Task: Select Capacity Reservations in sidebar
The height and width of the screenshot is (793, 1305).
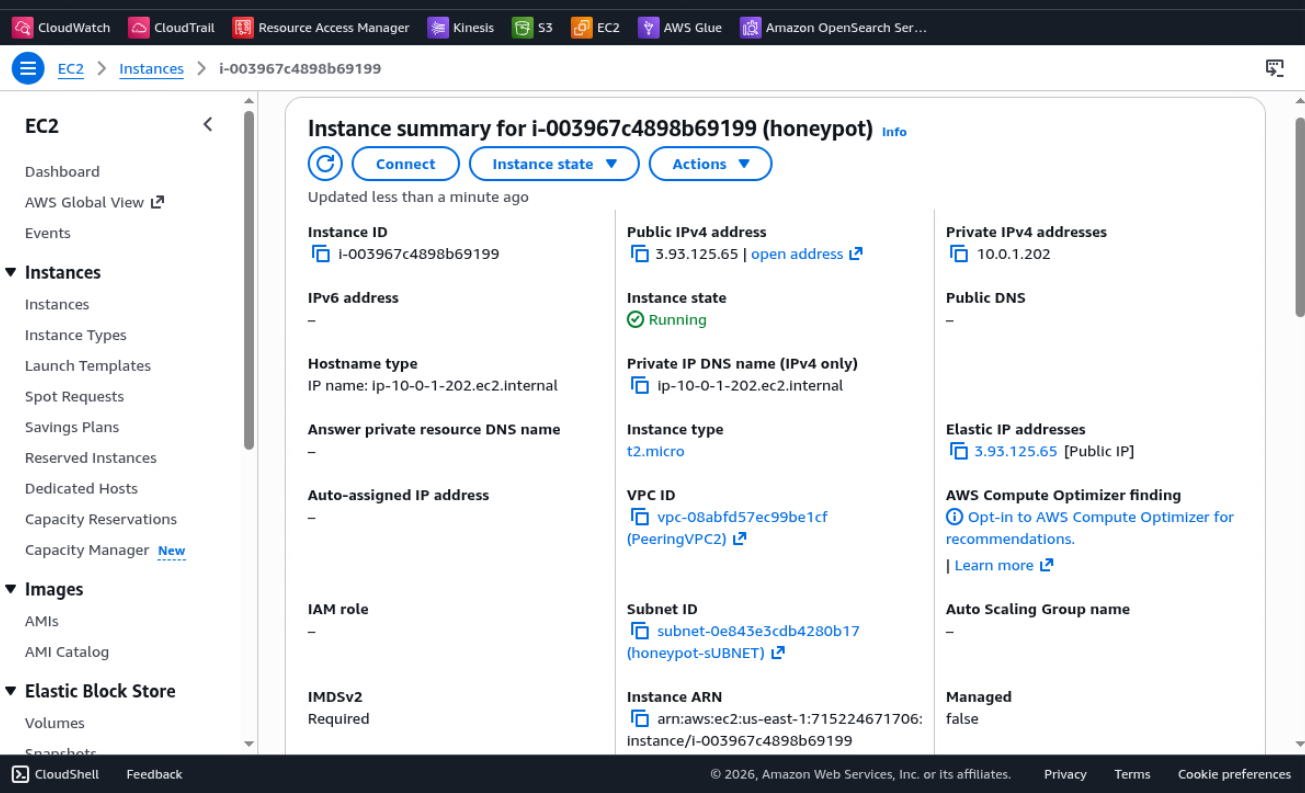Action: tap(101, 519)
